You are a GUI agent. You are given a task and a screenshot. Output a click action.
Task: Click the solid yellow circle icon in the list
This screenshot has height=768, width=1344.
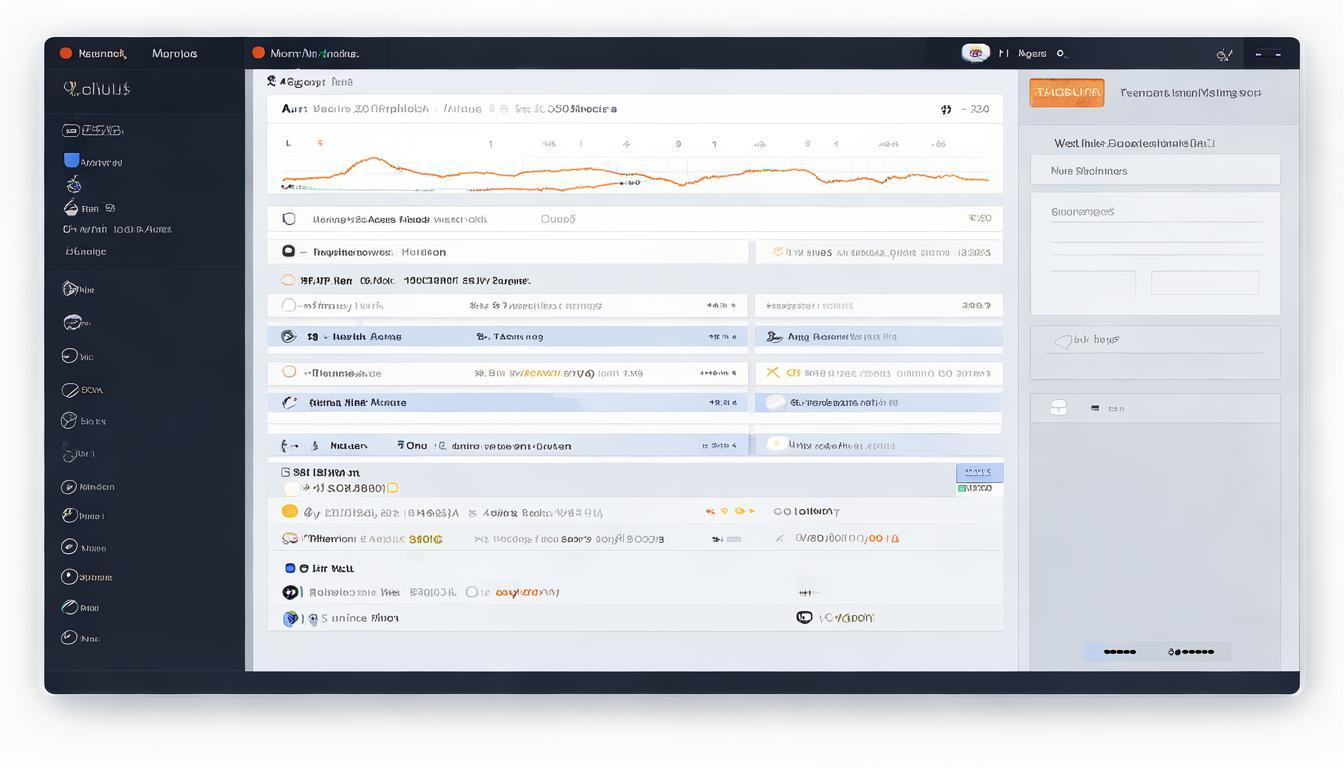pyautogui.click(x=289, y=511)
